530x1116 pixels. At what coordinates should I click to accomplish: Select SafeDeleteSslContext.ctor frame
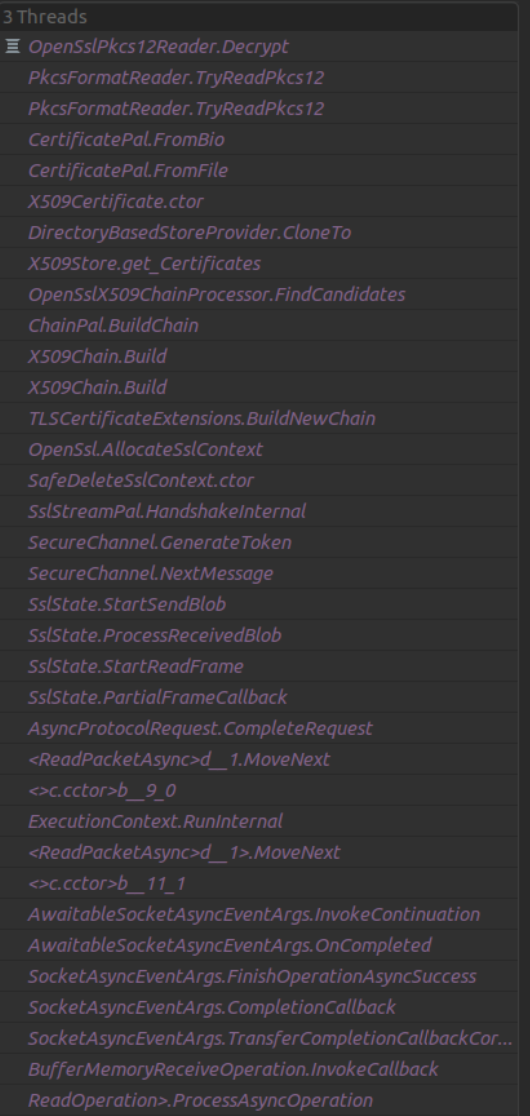[259, 480]
